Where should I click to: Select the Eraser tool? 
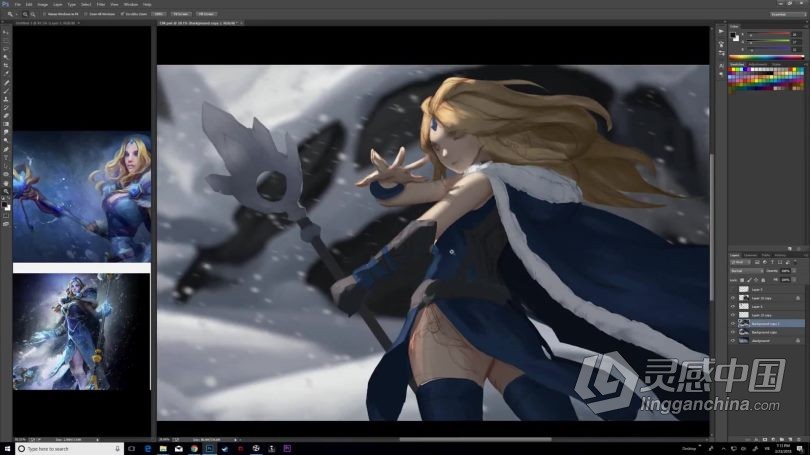click(x=7, y=116)
